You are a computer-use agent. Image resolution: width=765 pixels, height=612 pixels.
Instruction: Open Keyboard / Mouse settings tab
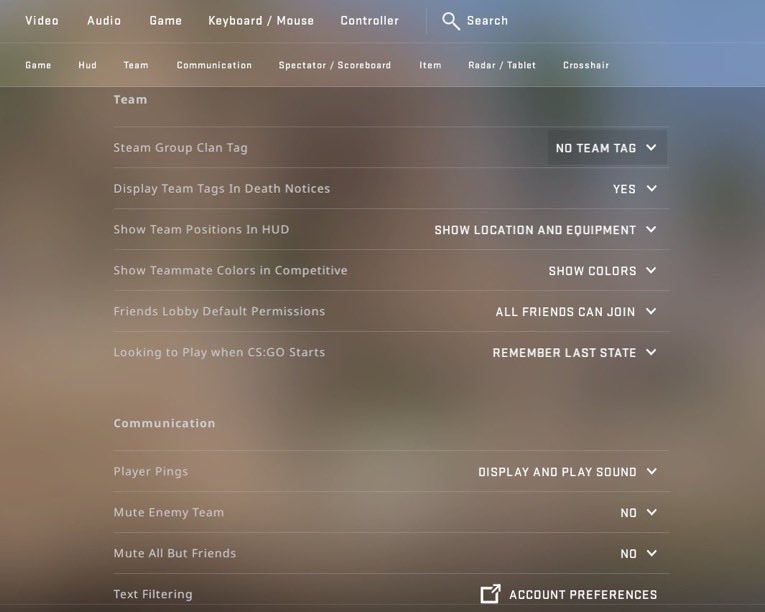(x=261, y=20)
